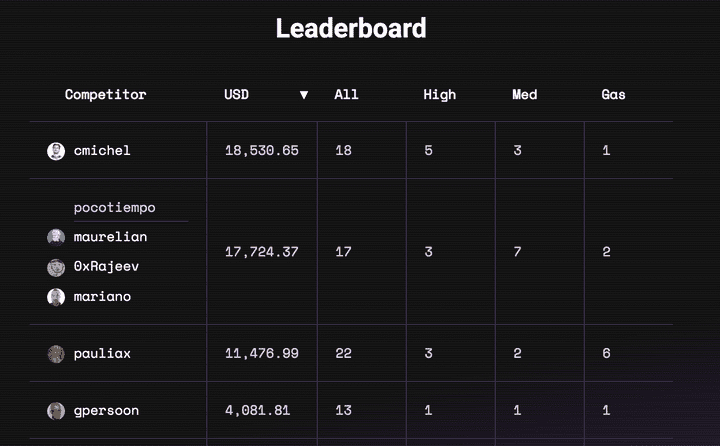Sort by High findings column

click(x=439, y=95)
